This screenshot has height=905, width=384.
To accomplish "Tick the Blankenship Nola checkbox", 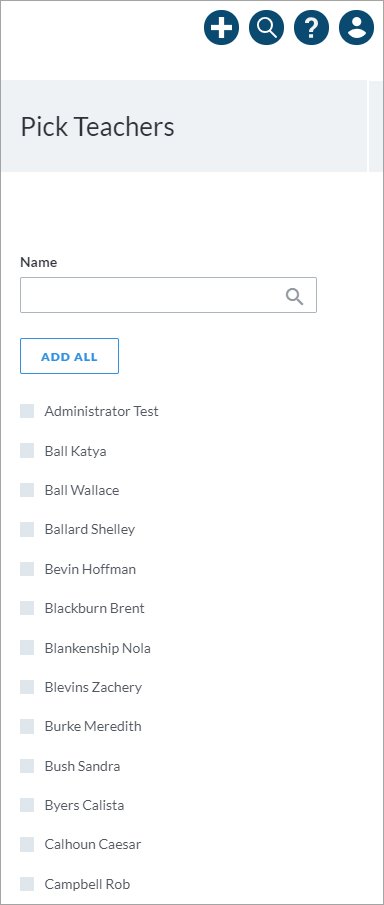I will point(27,648).
